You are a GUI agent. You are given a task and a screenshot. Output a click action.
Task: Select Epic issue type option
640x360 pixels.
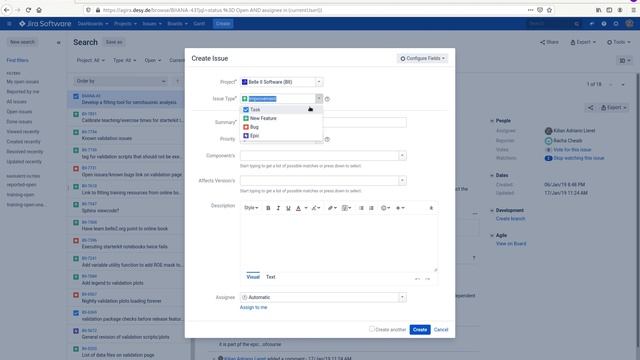tap(281, 136)
